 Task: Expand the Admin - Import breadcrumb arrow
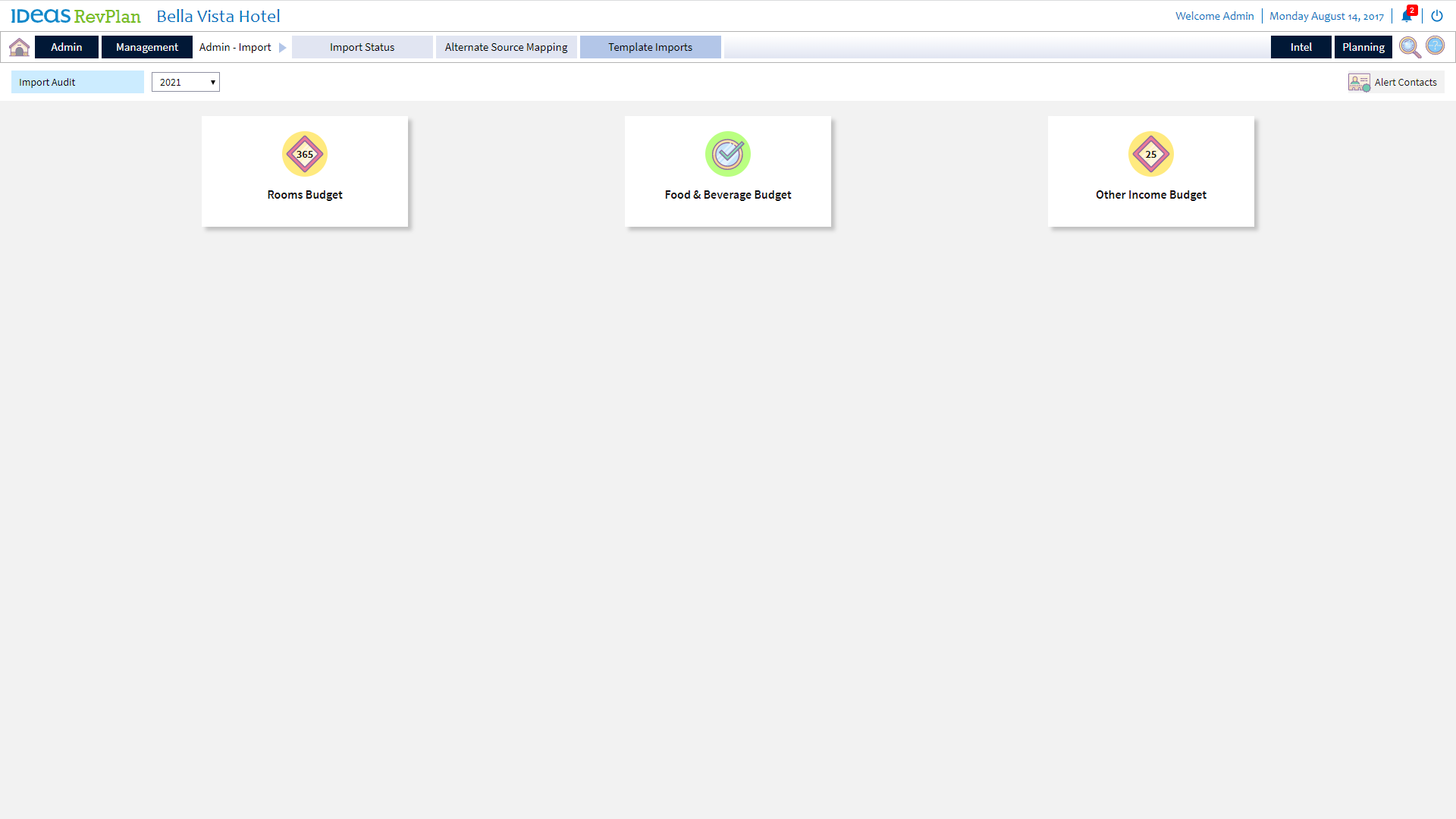point(282,47)
